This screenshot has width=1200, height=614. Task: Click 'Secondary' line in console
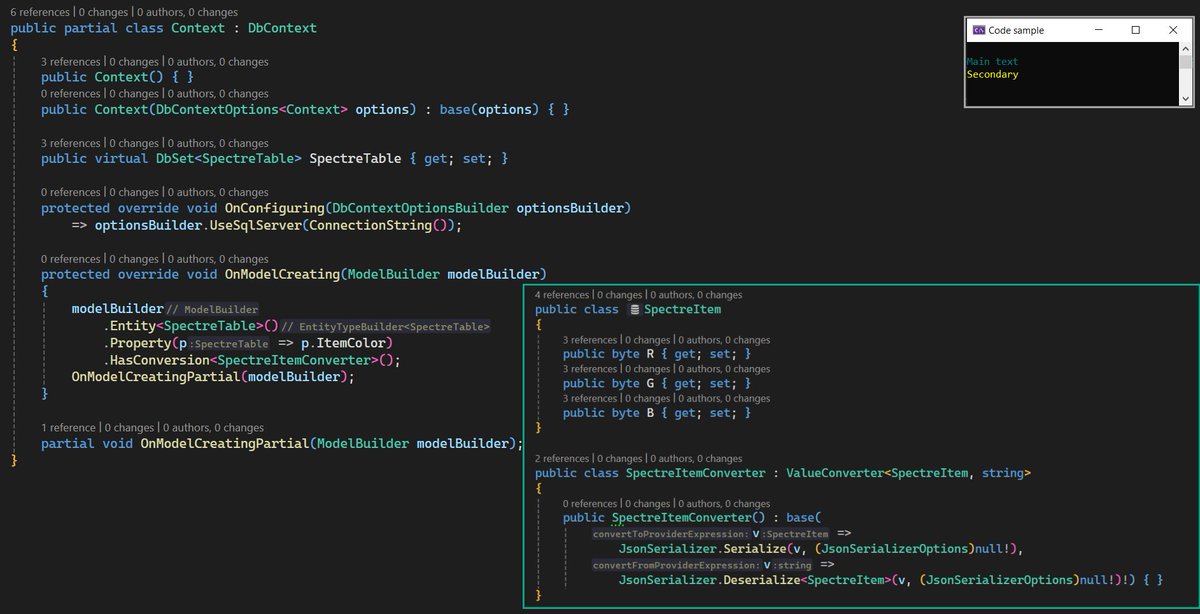coord(992,74)
